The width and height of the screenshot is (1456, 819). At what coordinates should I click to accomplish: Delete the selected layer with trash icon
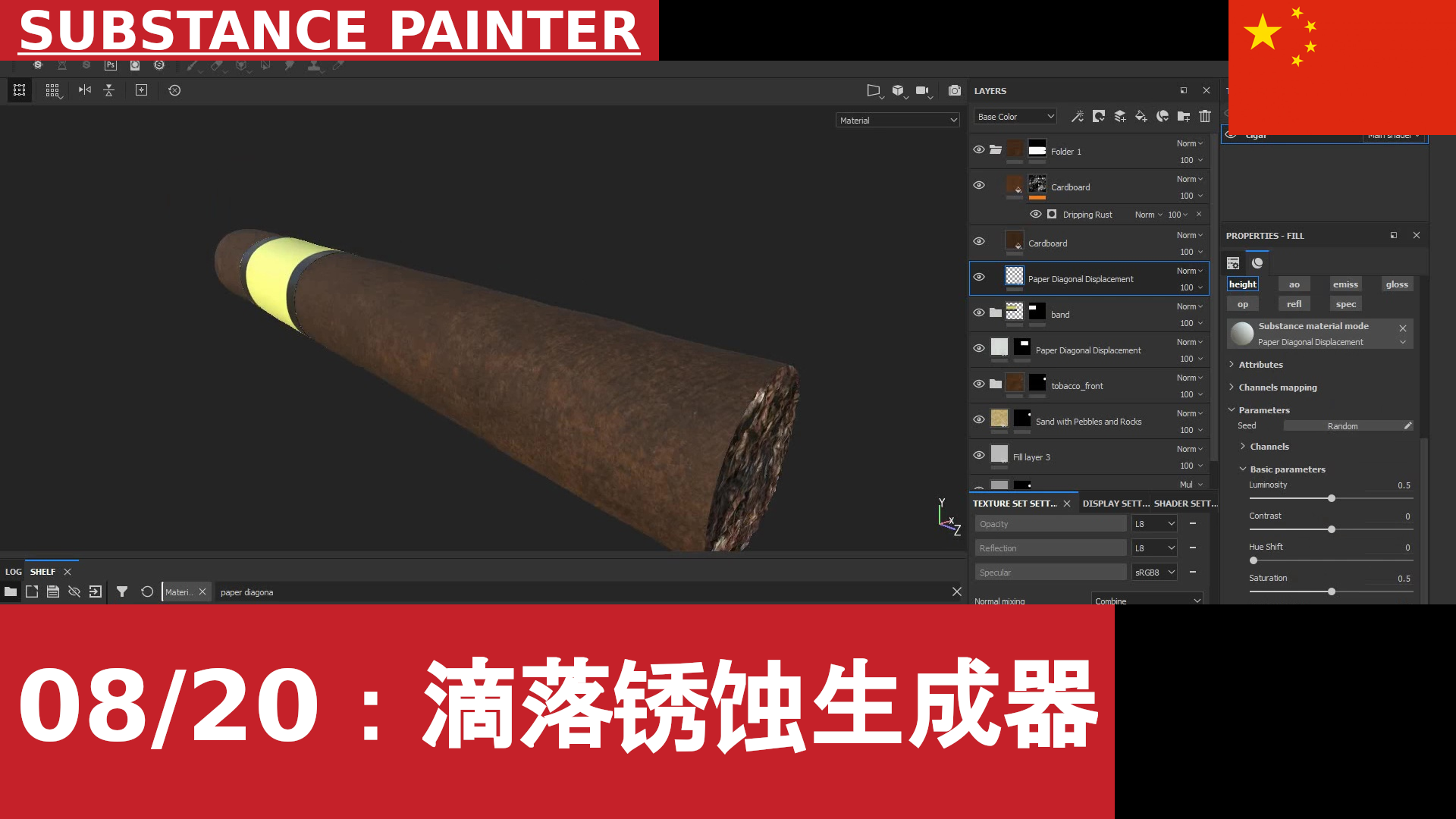click(1205, 116)
